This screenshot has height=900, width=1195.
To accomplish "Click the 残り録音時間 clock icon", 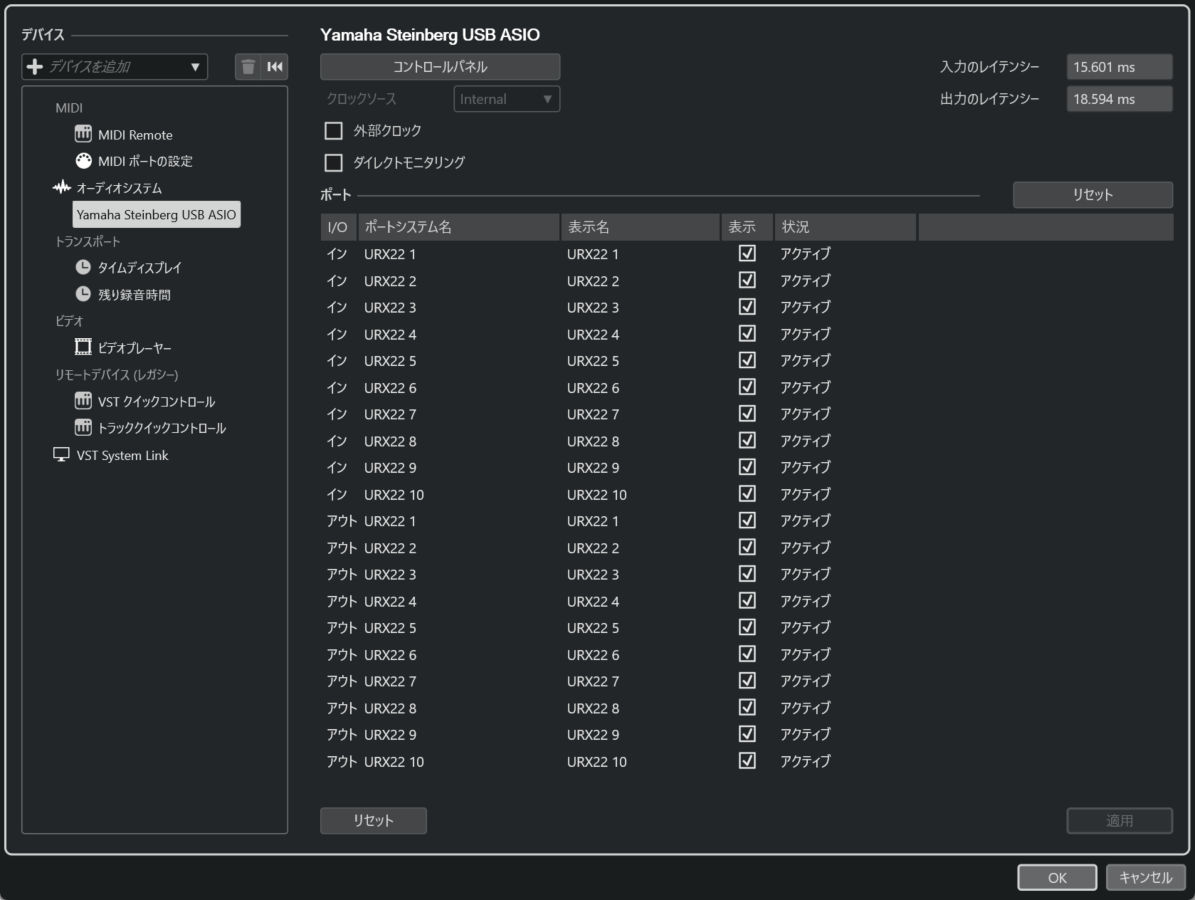I will click(x=83, y=294).
